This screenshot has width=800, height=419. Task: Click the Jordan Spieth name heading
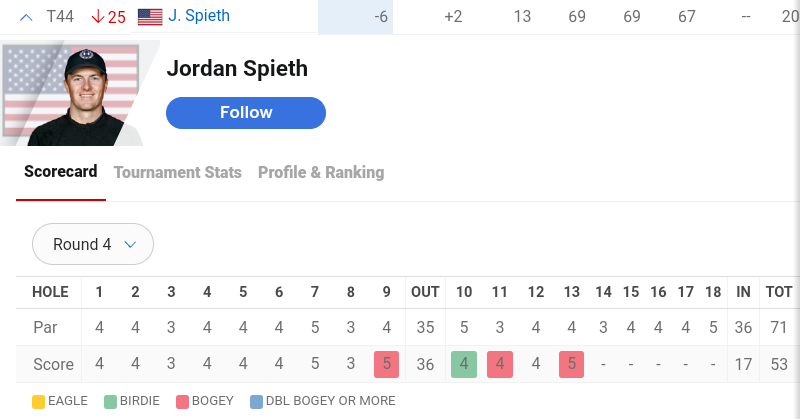(237, 68)
